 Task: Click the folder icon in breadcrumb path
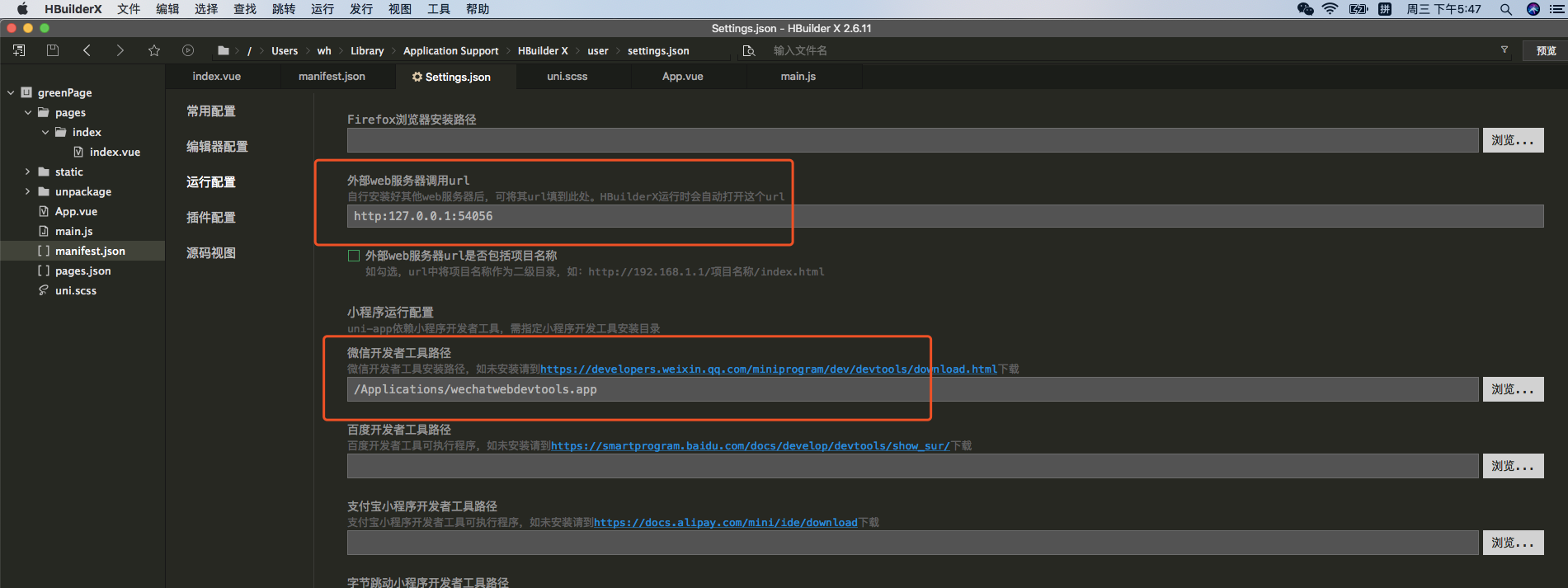224,50
